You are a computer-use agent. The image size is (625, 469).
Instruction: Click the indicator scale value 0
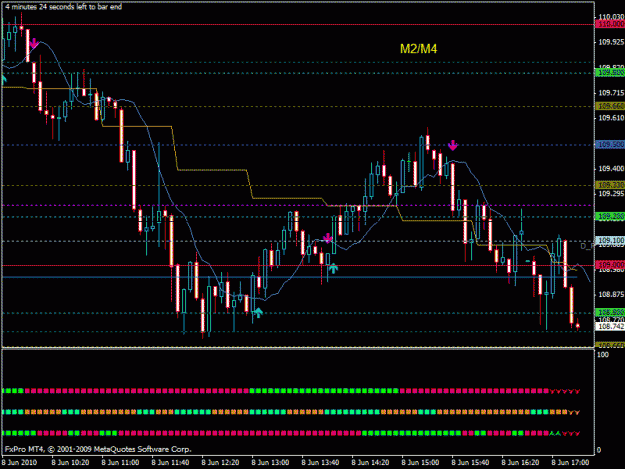pos(599,450)
